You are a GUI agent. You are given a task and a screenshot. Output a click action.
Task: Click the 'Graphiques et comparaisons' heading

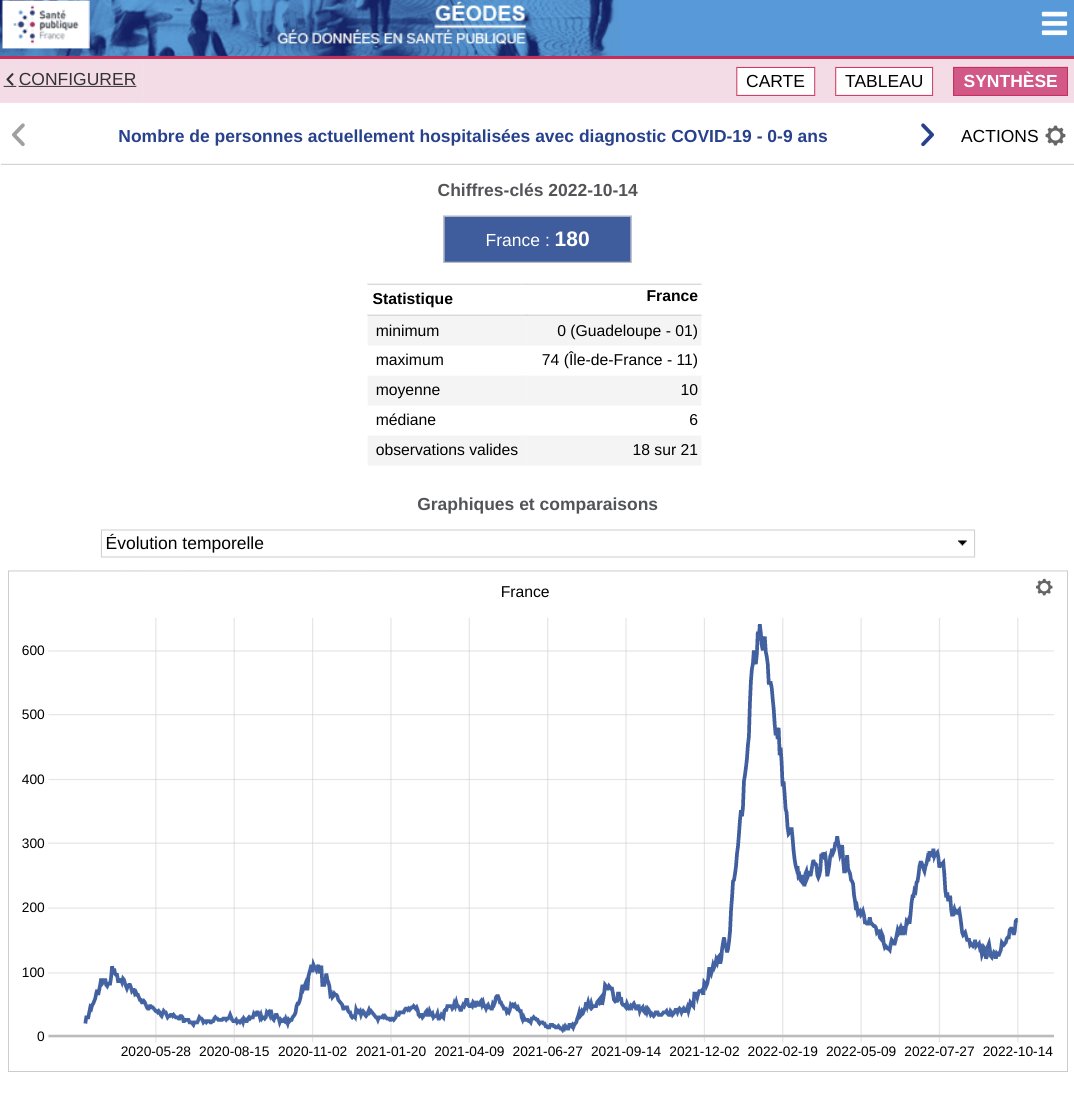click(x=537, y=504)
